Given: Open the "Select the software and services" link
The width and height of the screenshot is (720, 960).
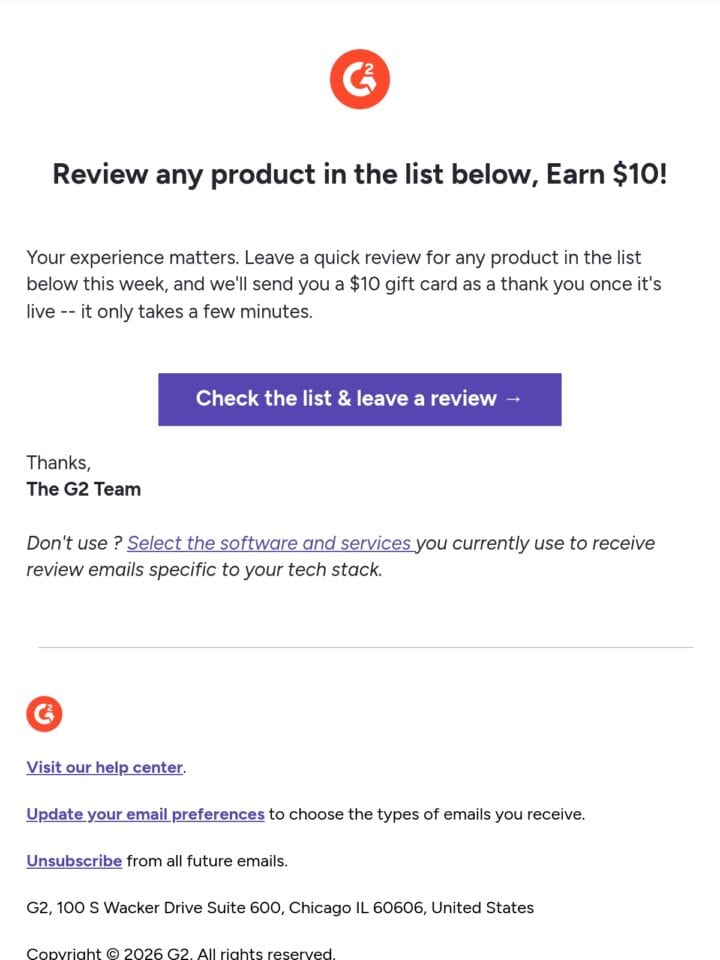Looking at the screenshot, I should 271,543.
